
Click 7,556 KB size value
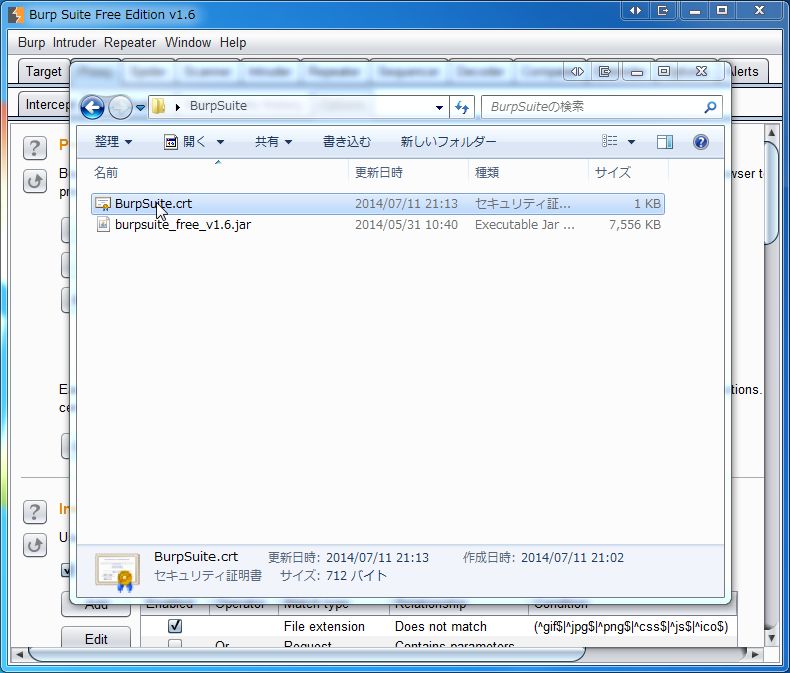point(635,225)
